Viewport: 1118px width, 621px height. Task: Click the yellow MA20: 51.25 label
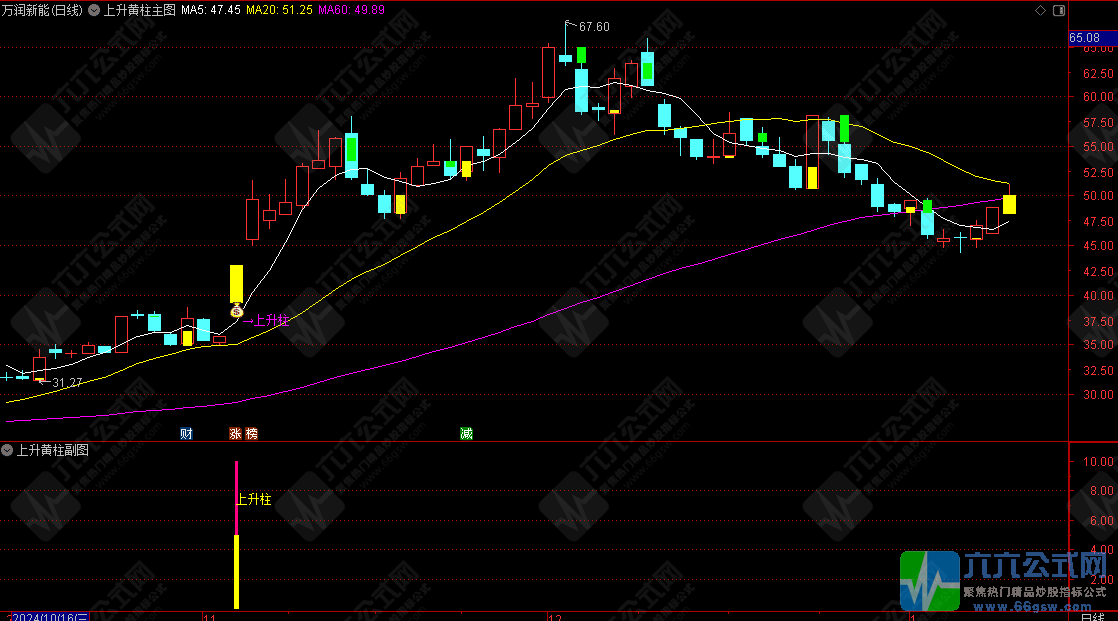click(x=279, y=10)
